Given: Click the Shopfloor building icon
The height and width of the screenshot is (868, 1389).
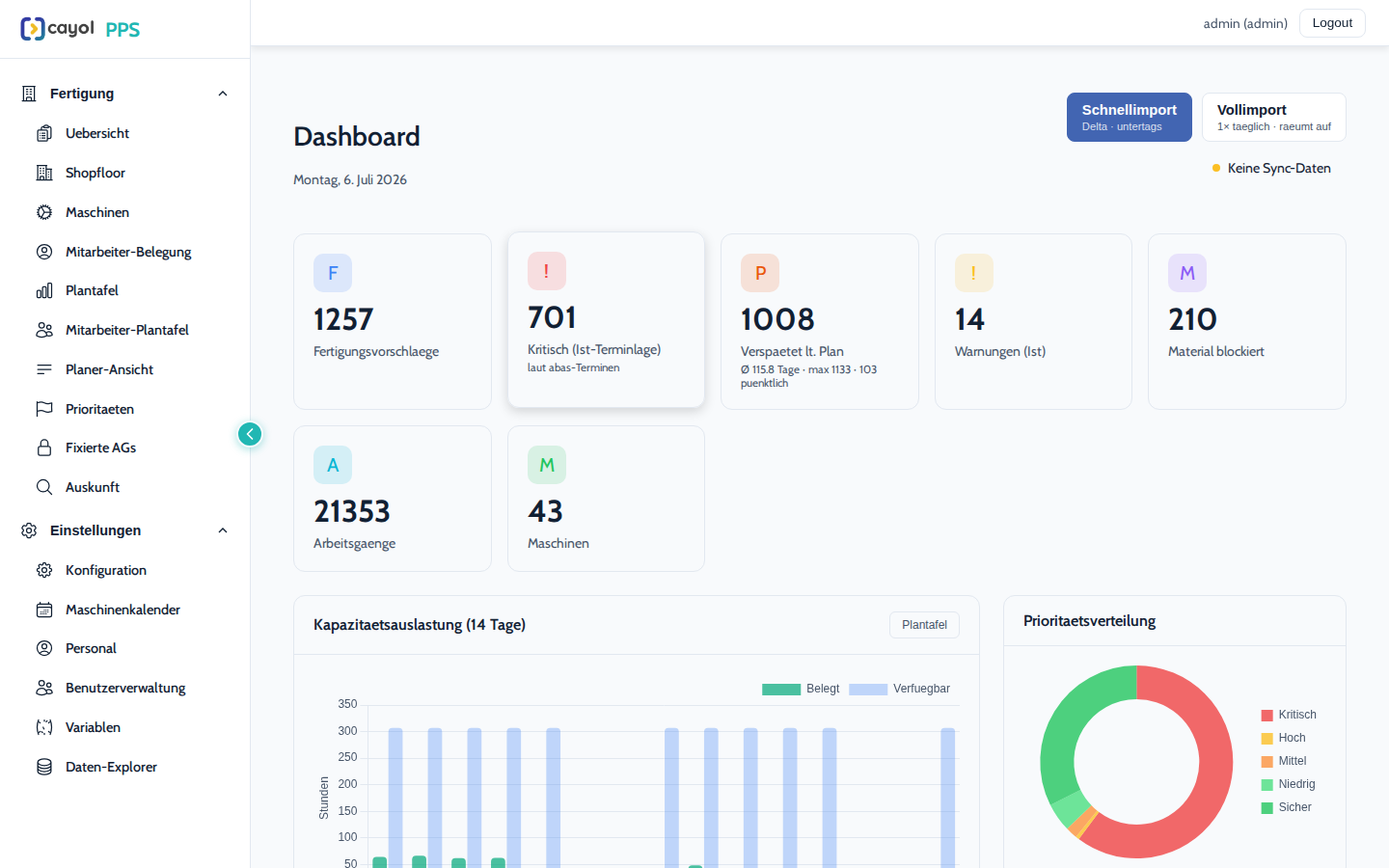Looking at the screenshot, I should tap(44, 173).
